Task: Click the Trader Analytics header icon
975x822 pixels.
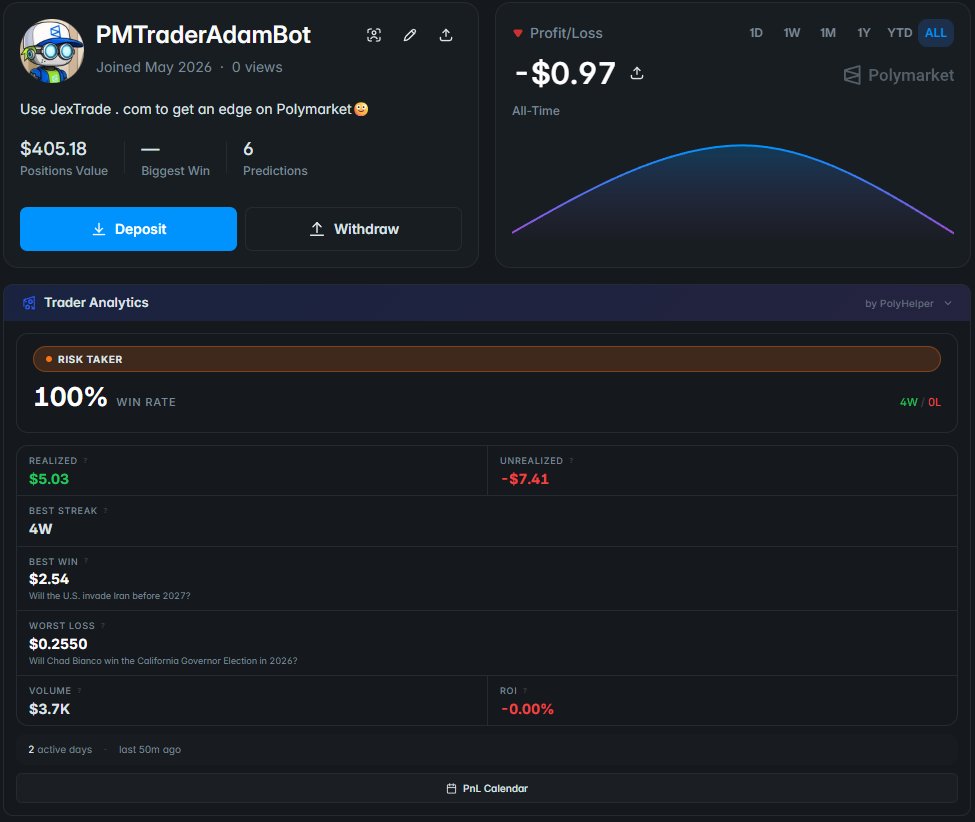Action: 29,303
